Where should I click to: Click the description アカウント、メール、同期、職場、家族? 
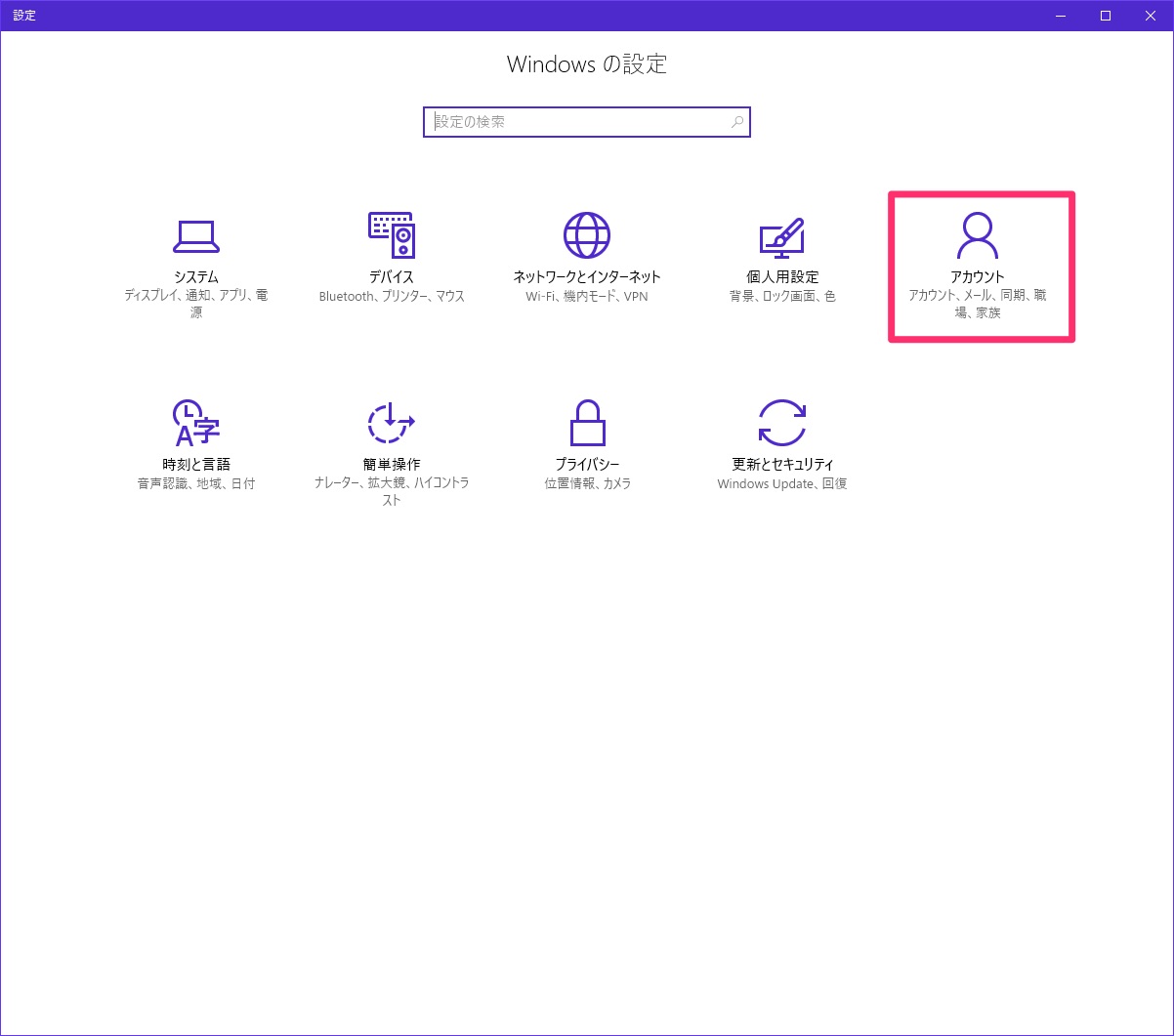[x=977, y=305]
